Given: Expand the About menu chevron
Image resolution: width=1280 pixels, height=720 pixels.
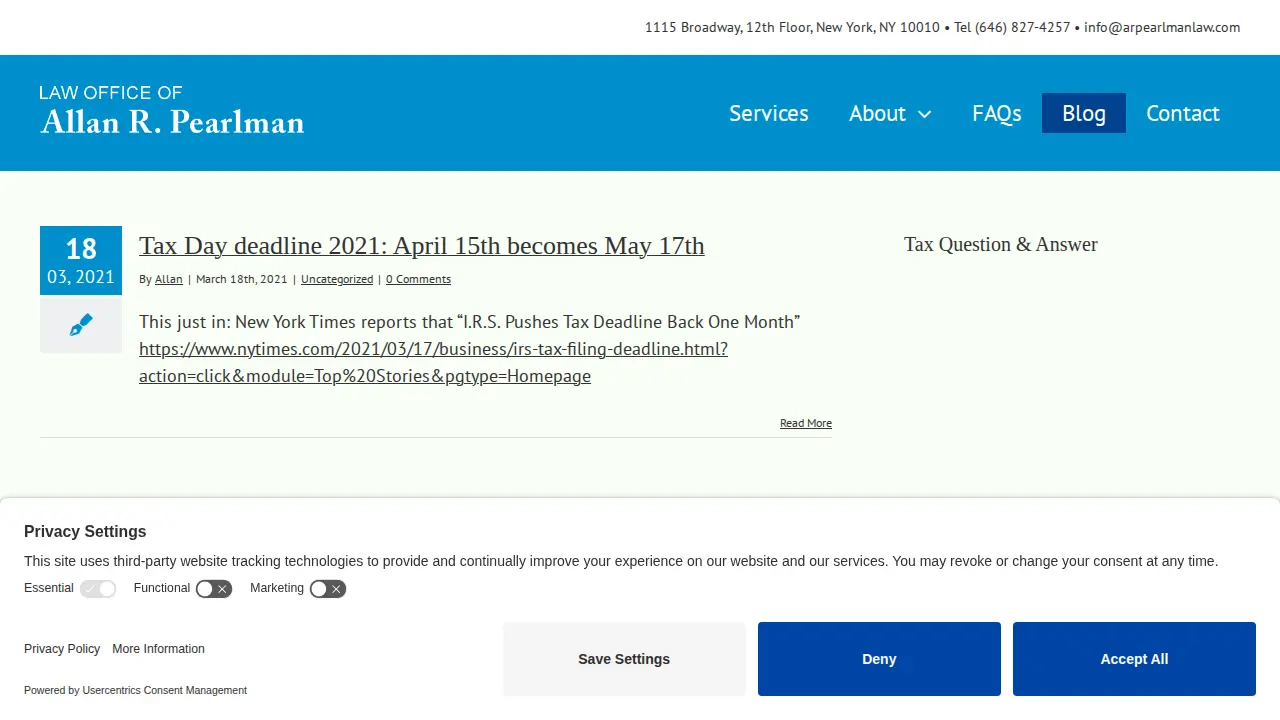Looking at the screenshot, I should [925, 114].
